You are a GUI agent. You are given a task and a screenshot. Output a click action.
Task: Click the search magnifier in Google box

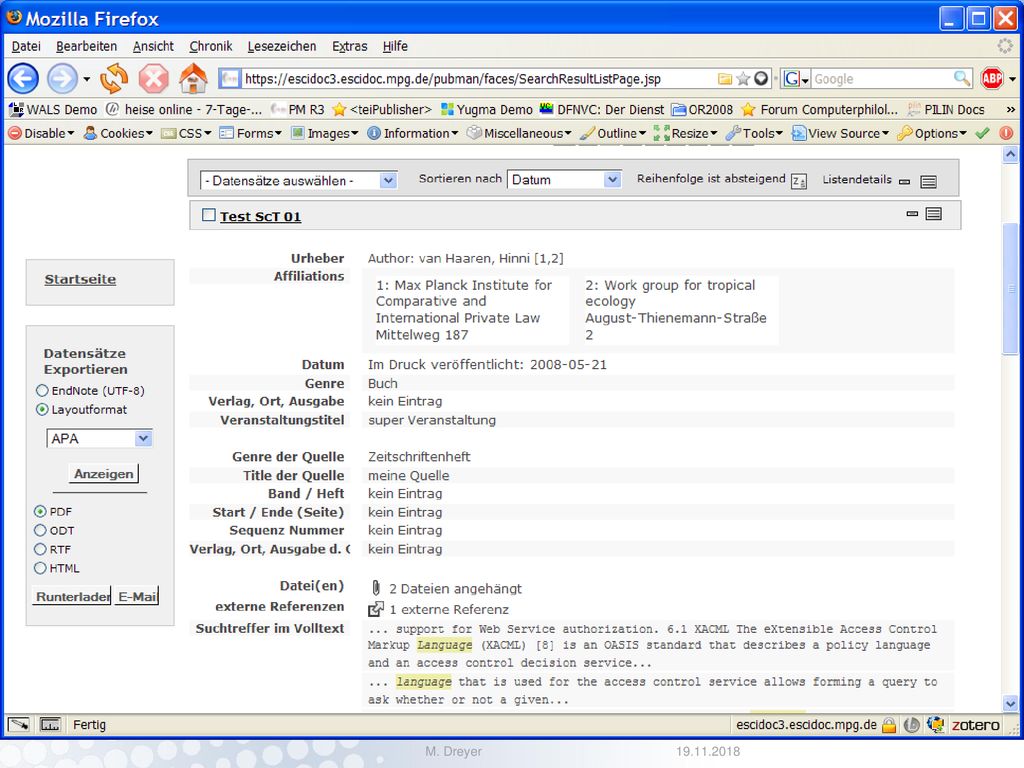[961, 78]
